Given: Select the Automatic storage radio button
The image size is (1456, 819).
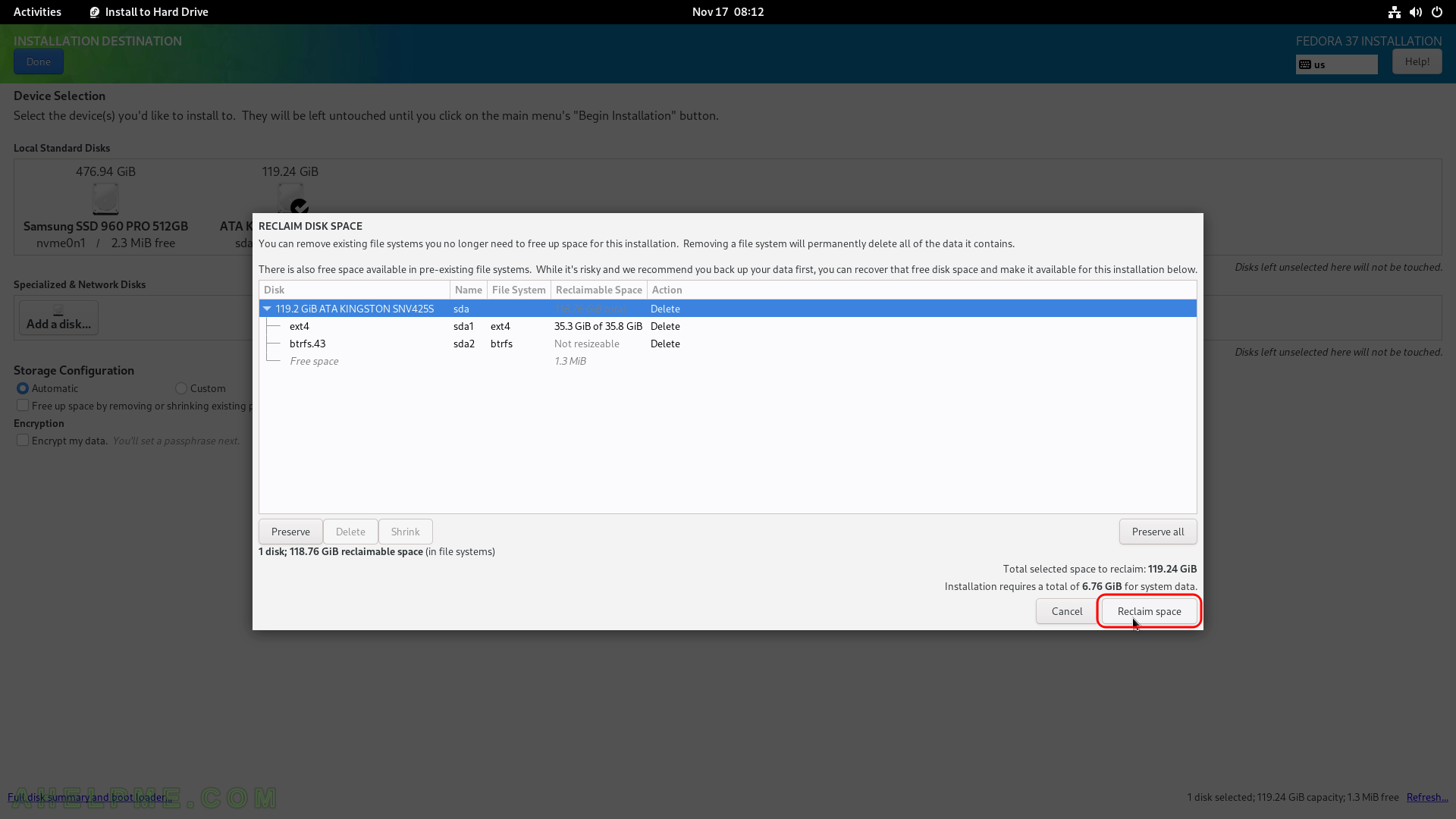Looking at the screenshot, I should (23, 388).
